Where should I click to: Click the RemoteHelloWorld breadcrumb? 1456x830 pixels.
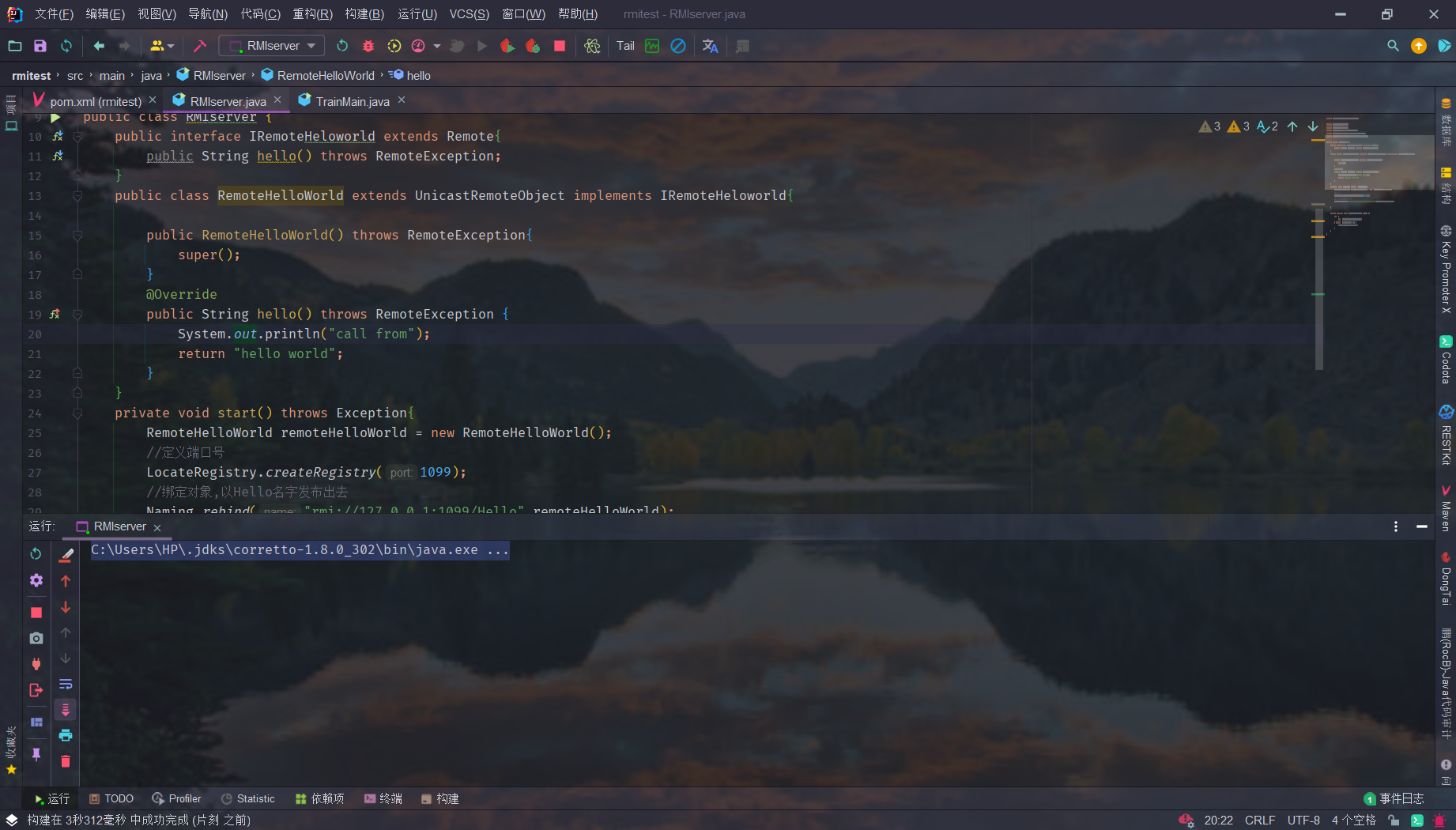click(318, 75)
